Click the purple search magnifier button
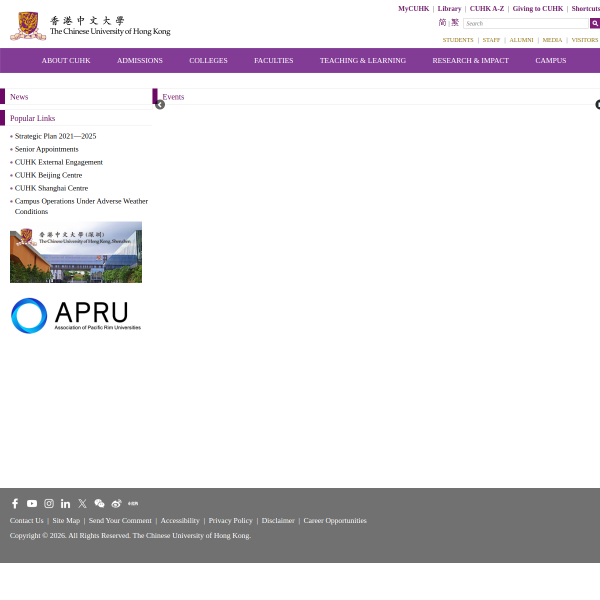The image size is (600, 600). (595, 23)
